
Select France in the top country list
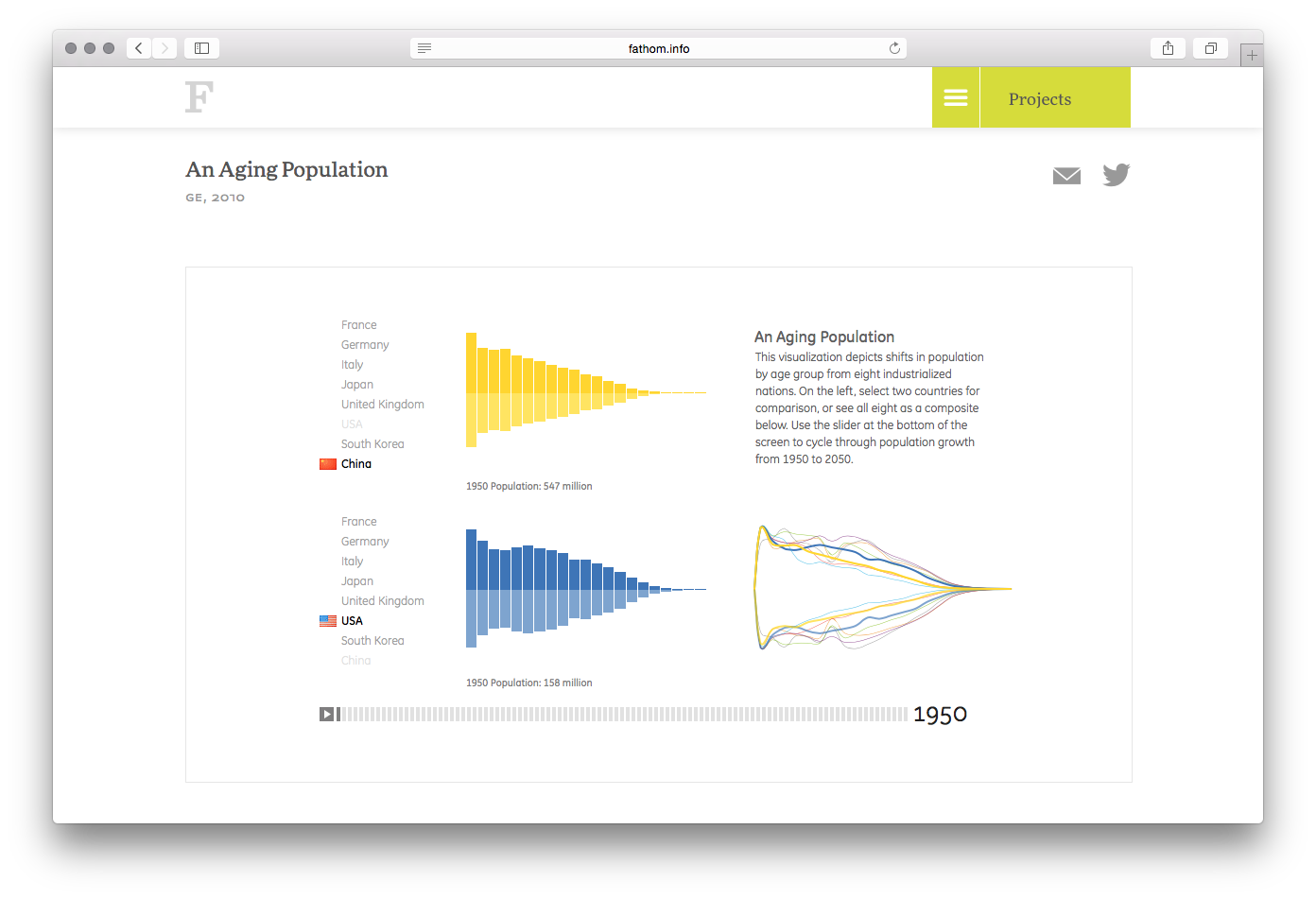359,324
